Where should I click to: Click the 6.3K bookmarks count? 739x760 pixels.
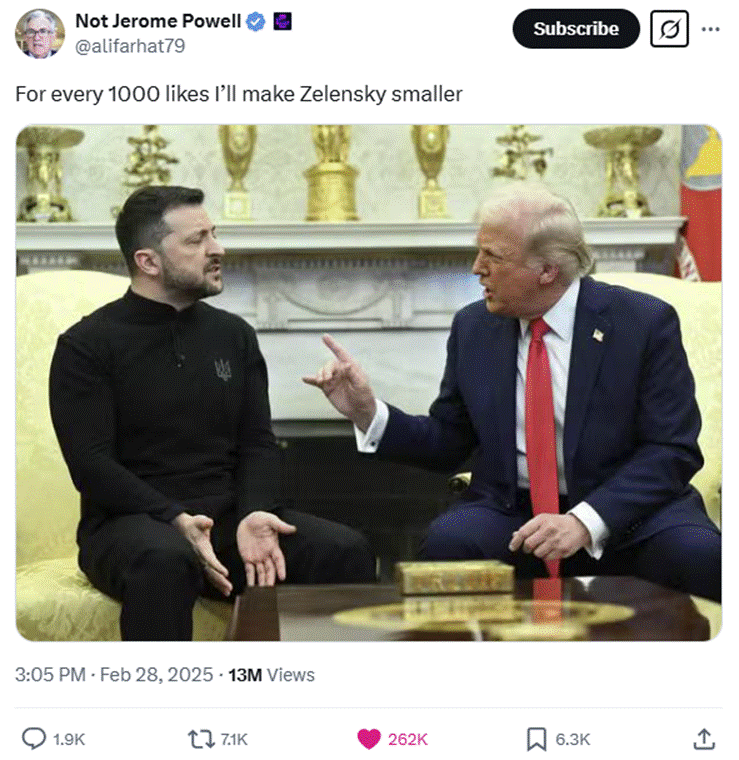coord(572,740)
